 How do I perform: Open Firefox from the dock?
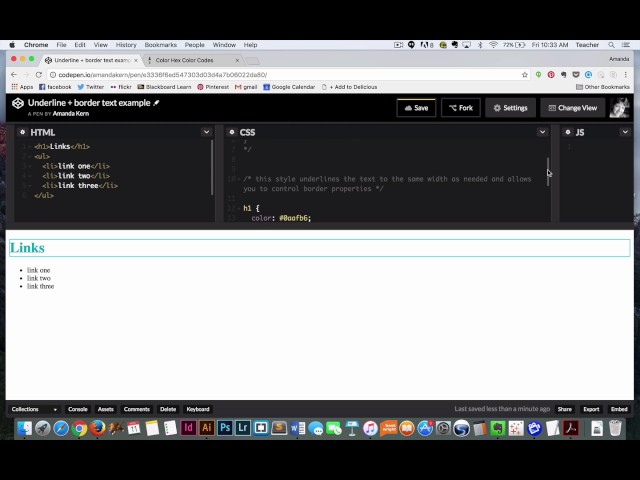98,428
